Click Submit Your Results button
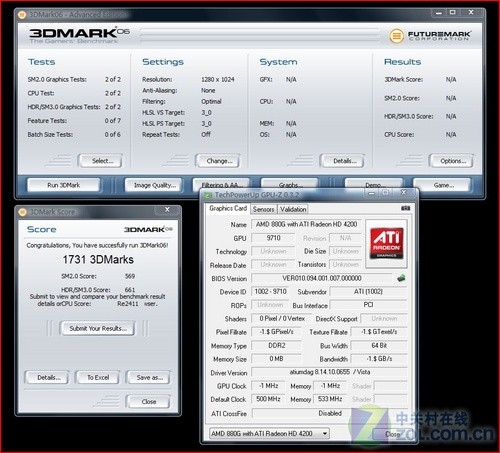500x453 pixels. [98, 328]
